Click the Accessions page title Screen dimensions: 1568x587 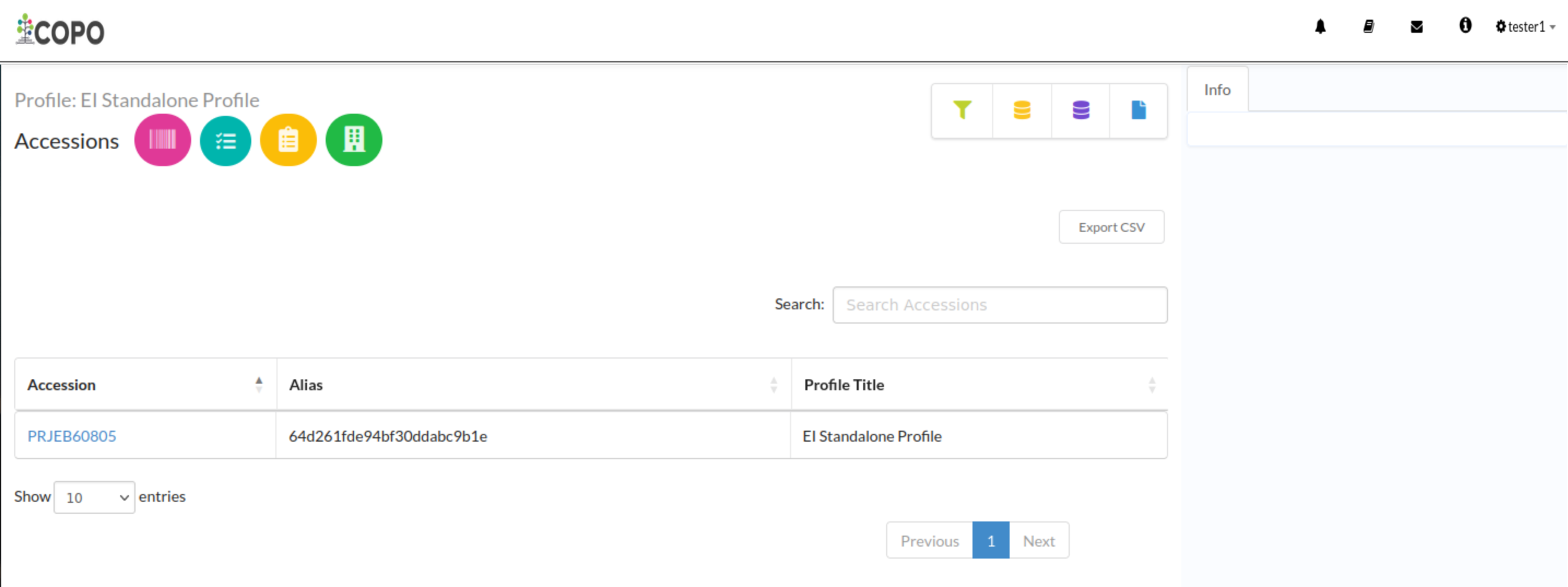pyautogui.click(x=67, y=141)
